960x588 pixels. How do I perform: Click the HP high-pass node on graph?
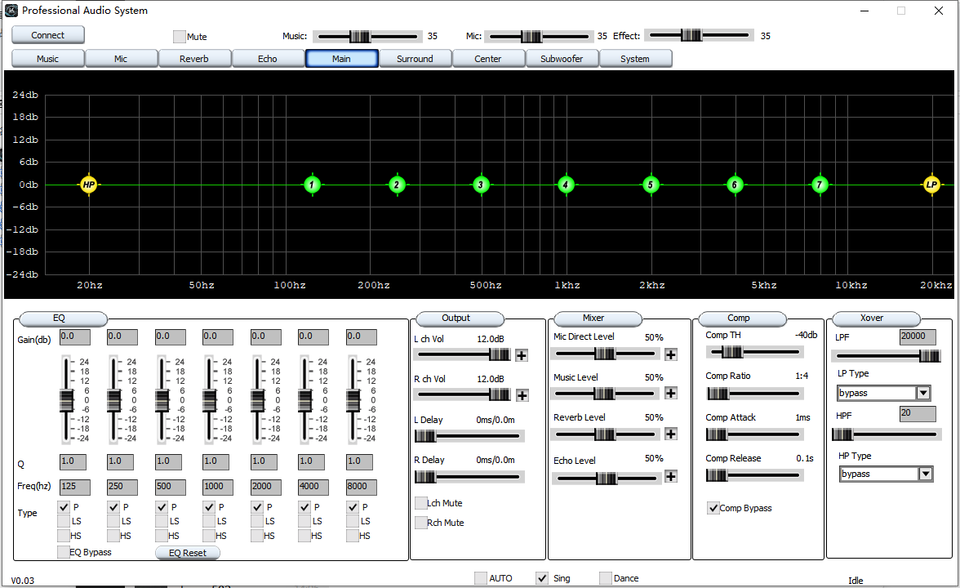coord(88,185)
